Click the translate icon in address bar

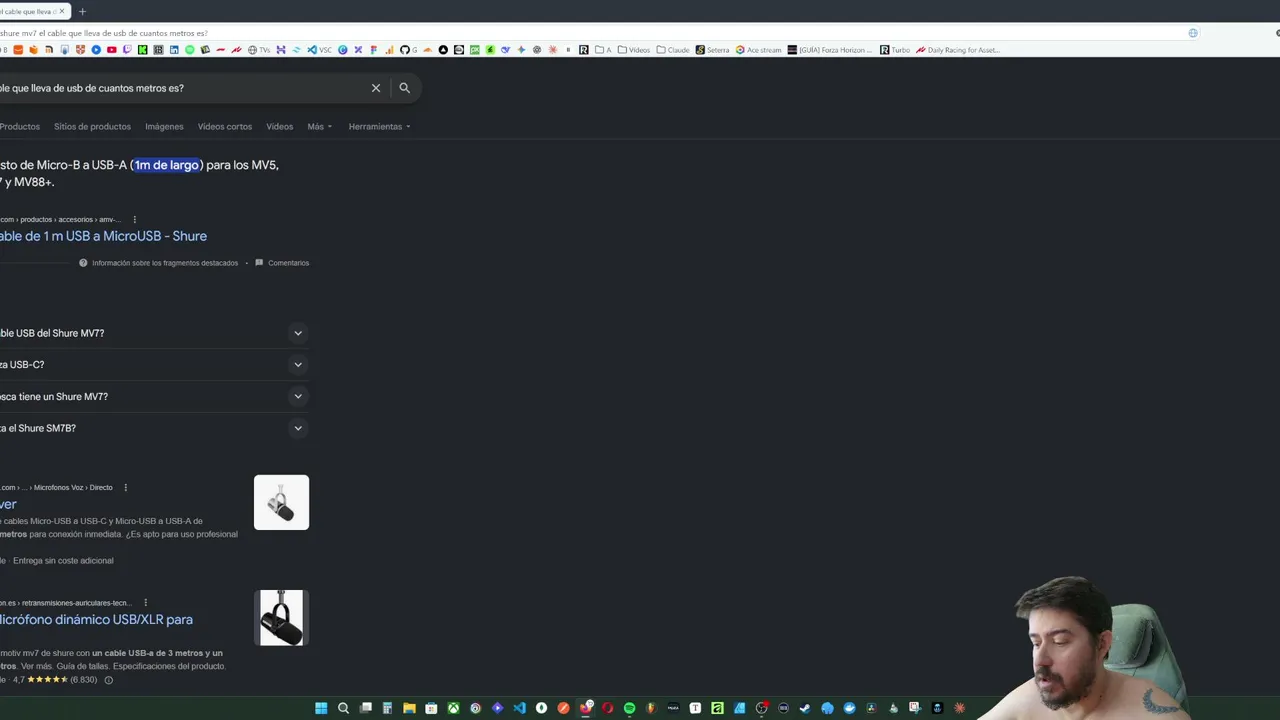(1193, 33)
